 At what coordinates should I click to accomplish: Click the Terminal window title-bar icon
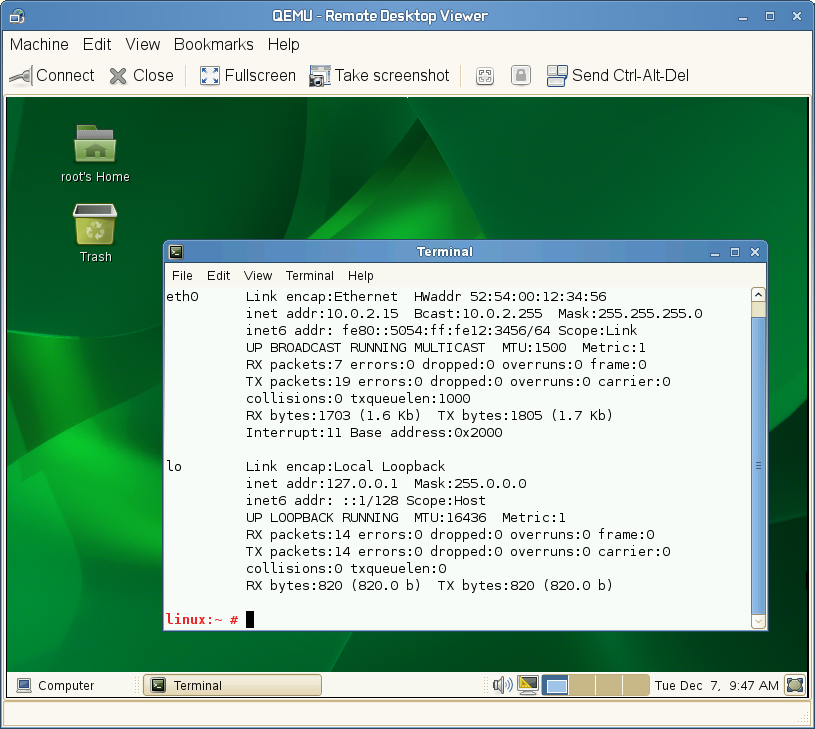point(175,251)
